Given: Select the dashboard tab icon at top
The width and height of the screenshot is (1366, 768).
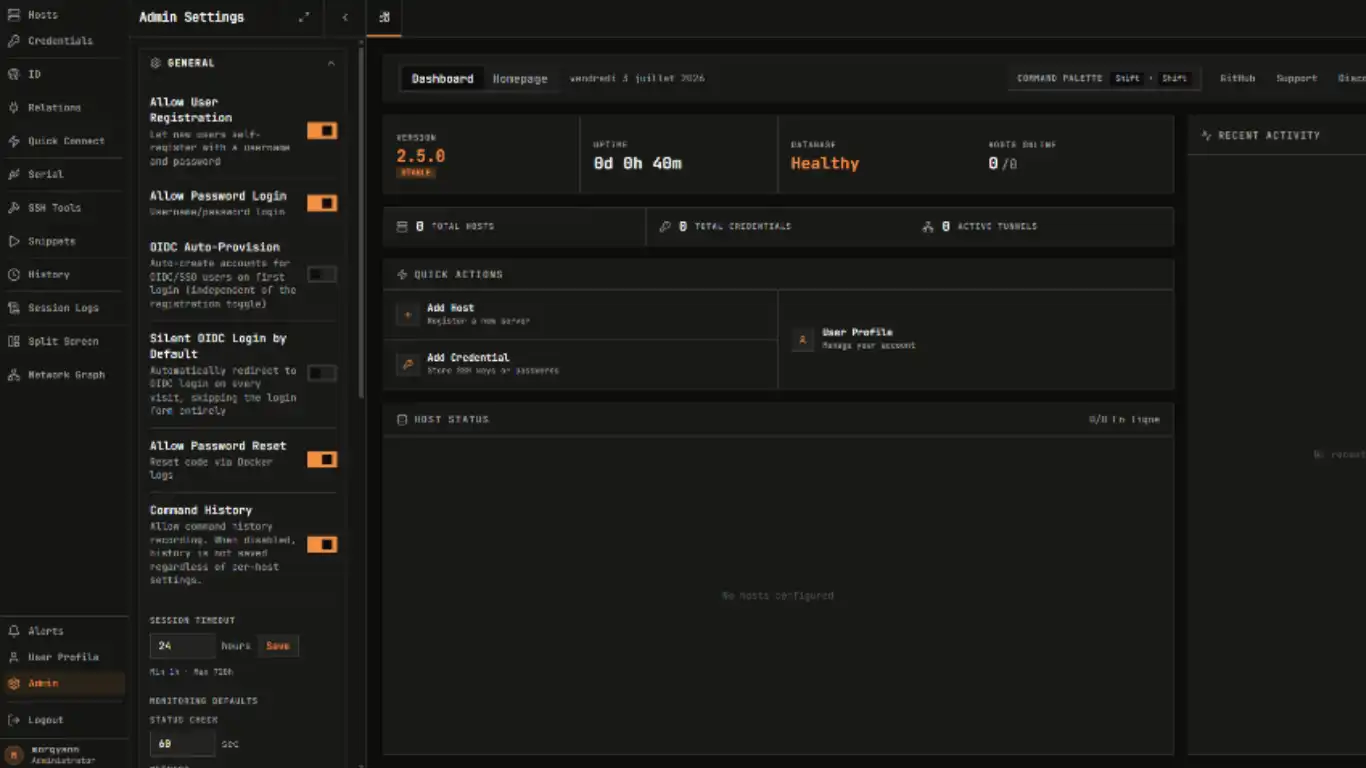Looking at the screenshot, I should 384,17.
